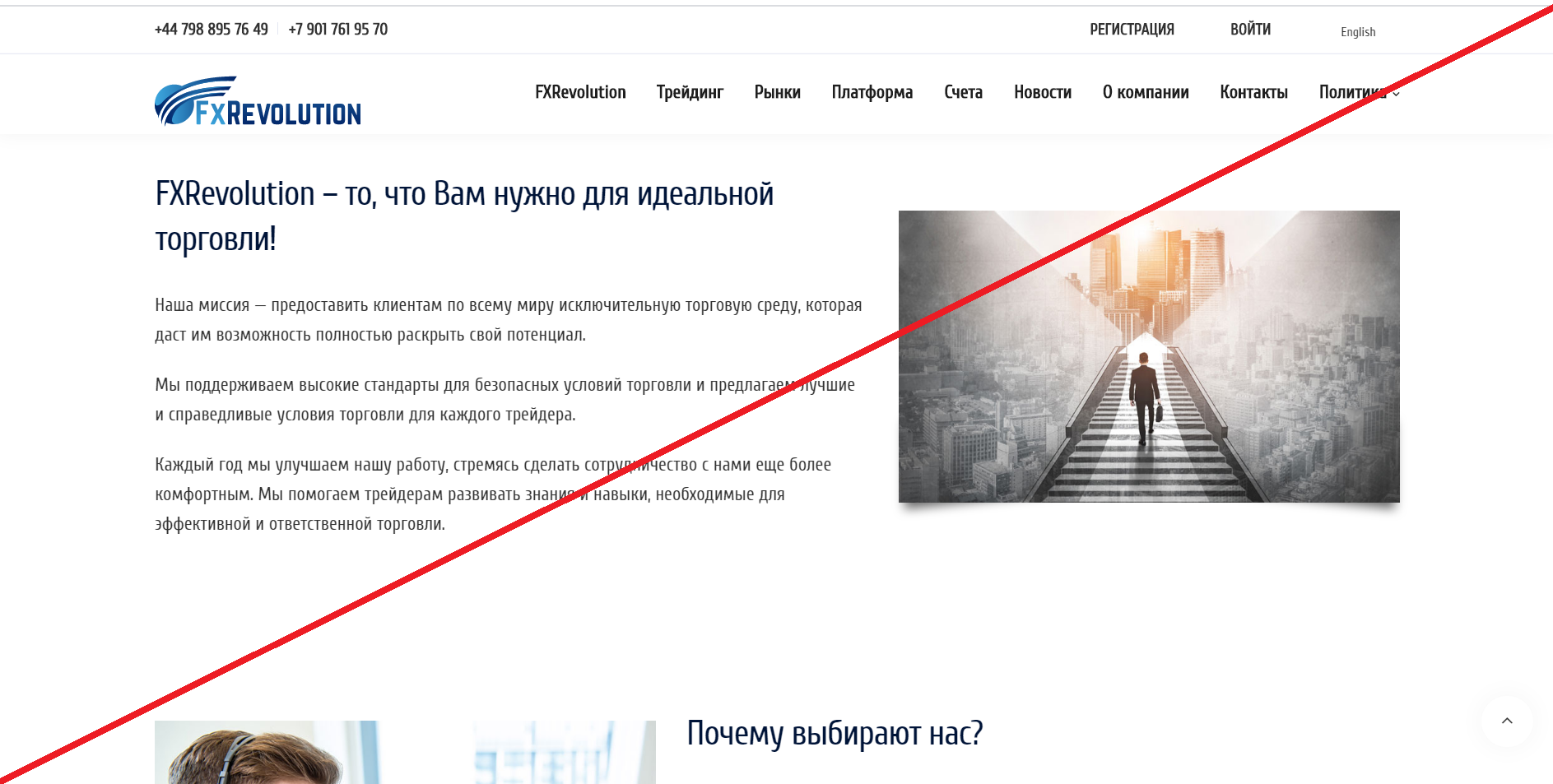Click the businessman on stairs image

pos(1149,356)
